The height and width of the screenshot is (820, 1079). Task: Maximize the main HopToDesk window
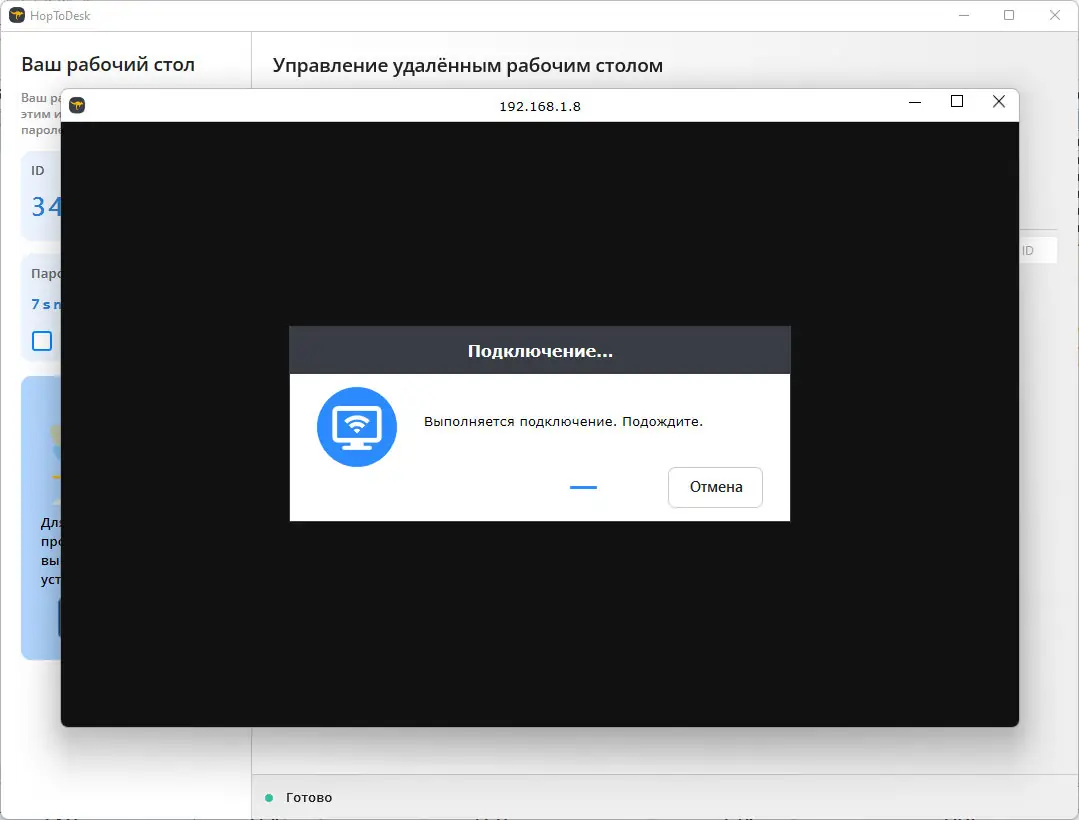point(1009,15)
